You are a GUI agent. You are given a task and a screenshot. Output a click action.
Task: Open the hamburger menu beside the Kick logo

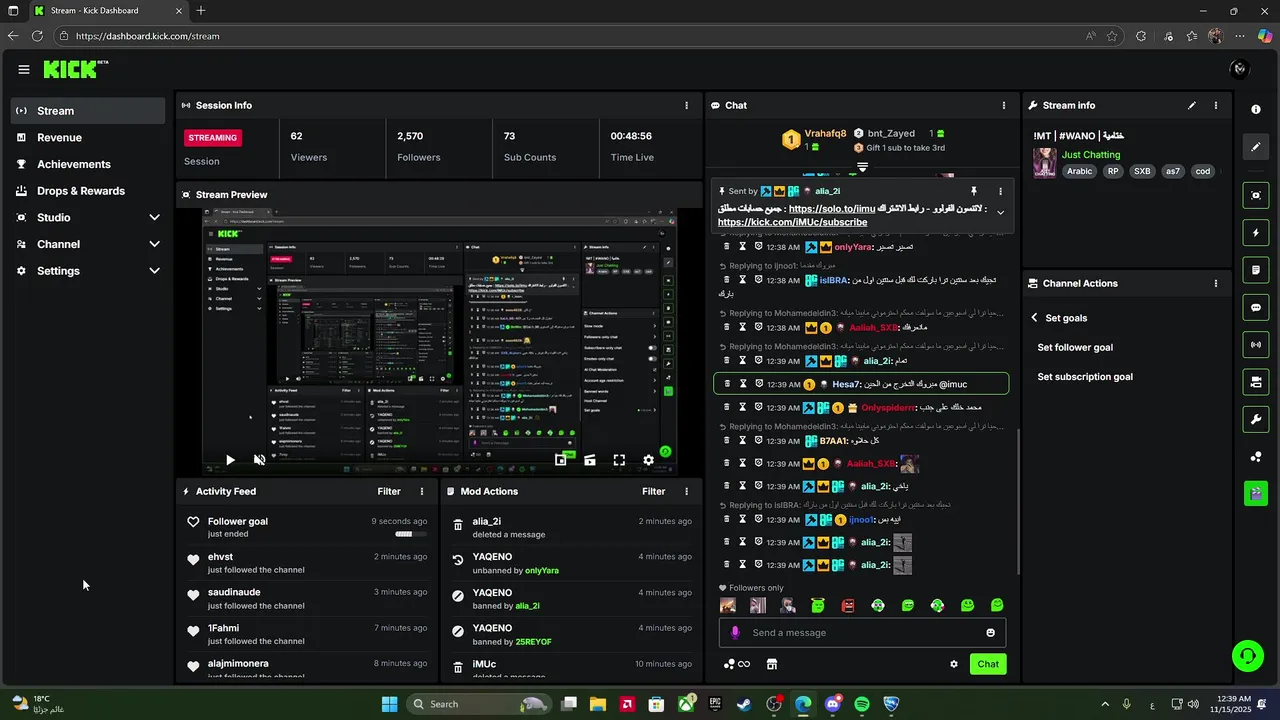coord(24,69)
